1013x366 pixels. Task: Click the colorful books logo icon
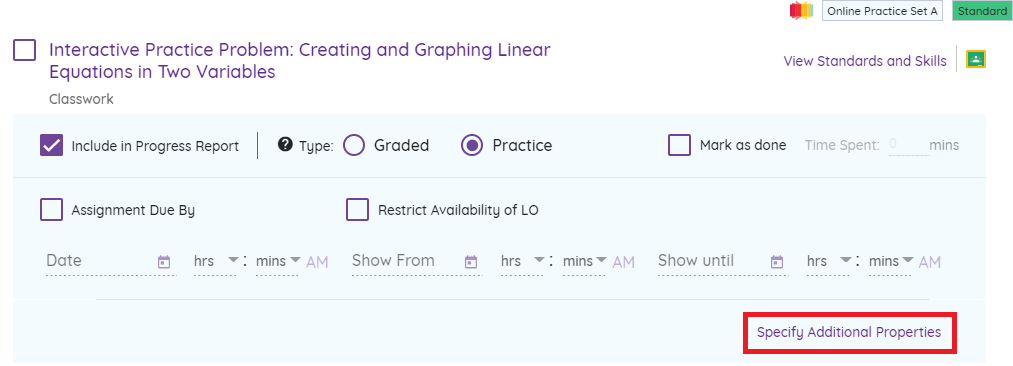click(801, 11)
